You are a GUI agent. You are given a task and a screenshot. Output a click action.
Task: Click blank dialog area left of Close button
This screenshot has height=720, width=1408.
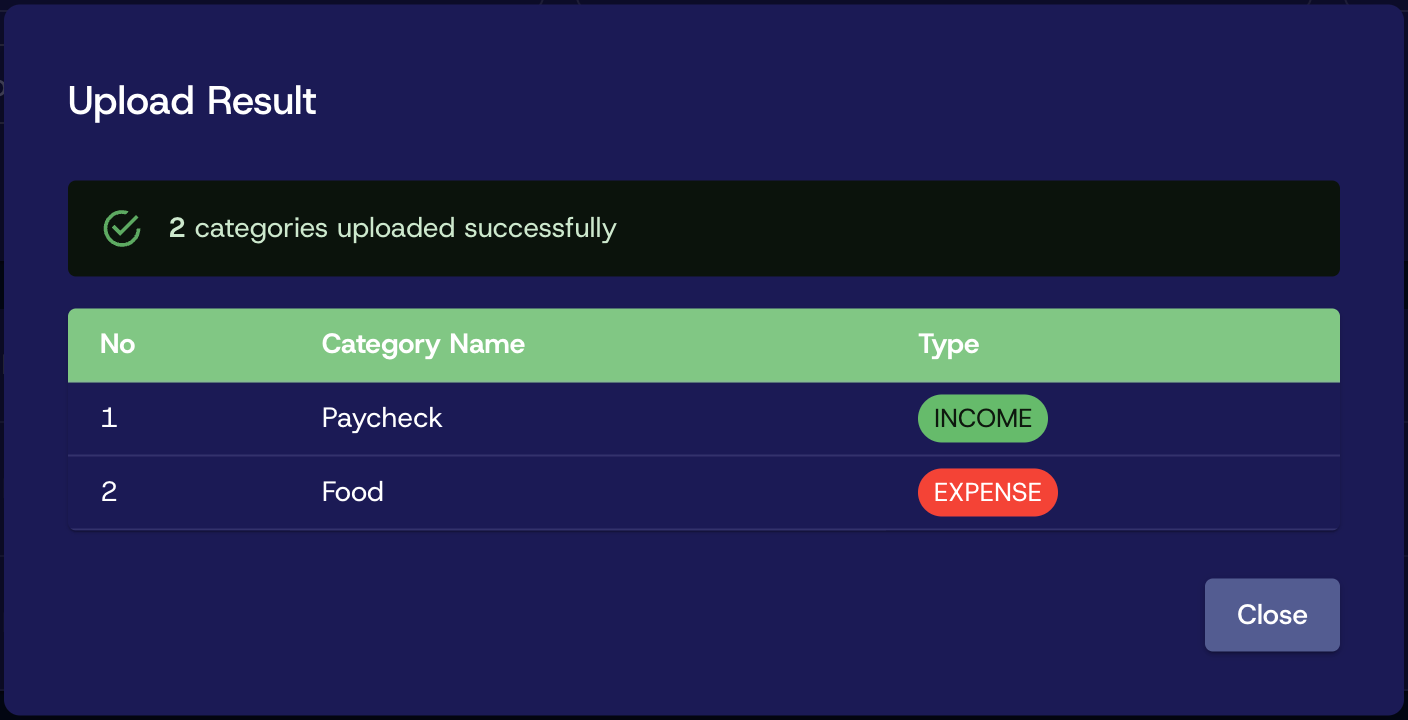(x=700, y=615)
